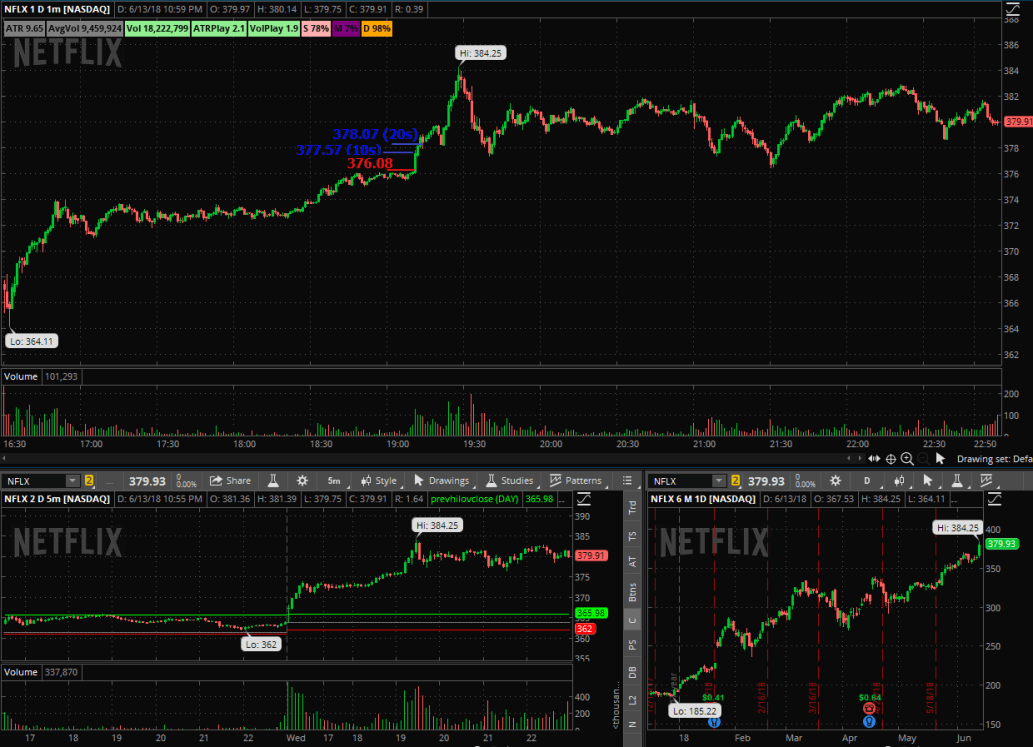Click the candlestick style icon in daily chart toolbar

point(900,481)
